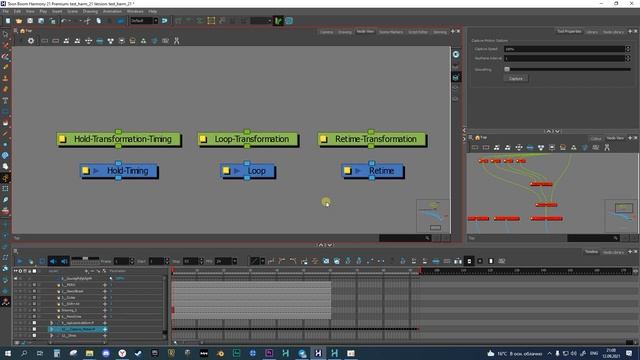This screenshot has height=360, width=640.
Task: Toggle yellow square on Loop node
Action: (x=227, y=171)
